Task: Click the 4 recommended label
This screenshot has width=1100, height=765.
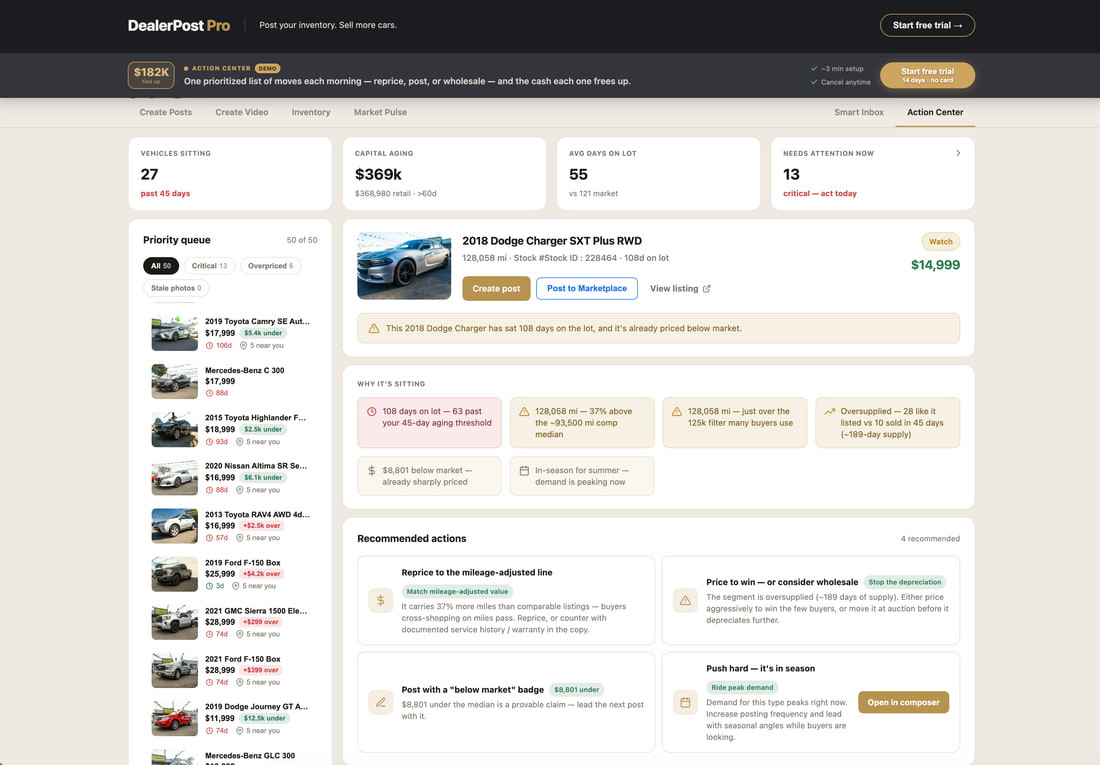Action: pyautogui.click(x=930, y=539)
